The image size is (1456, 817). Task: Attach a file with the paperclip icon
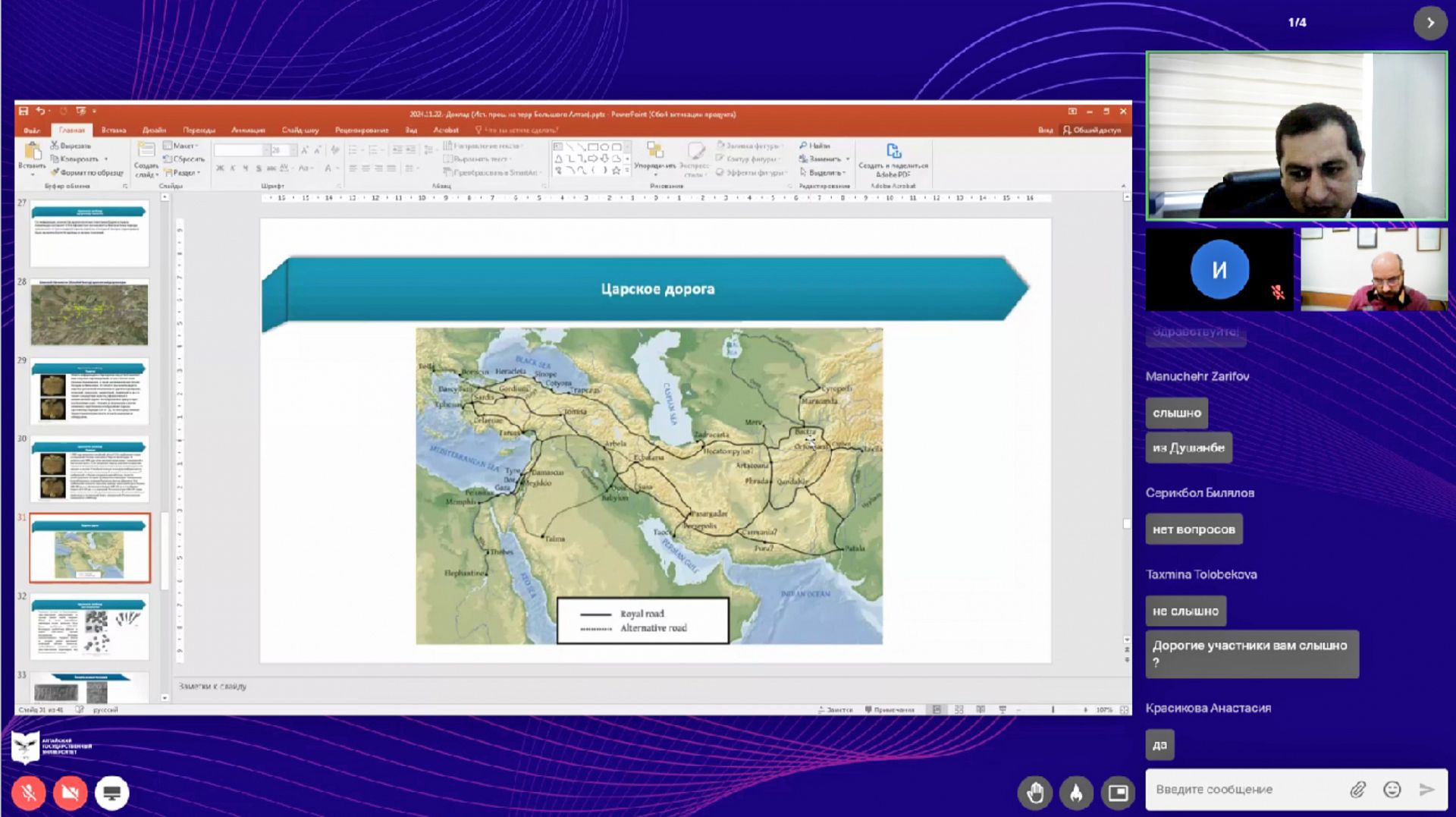click(x=1357, y=790)
